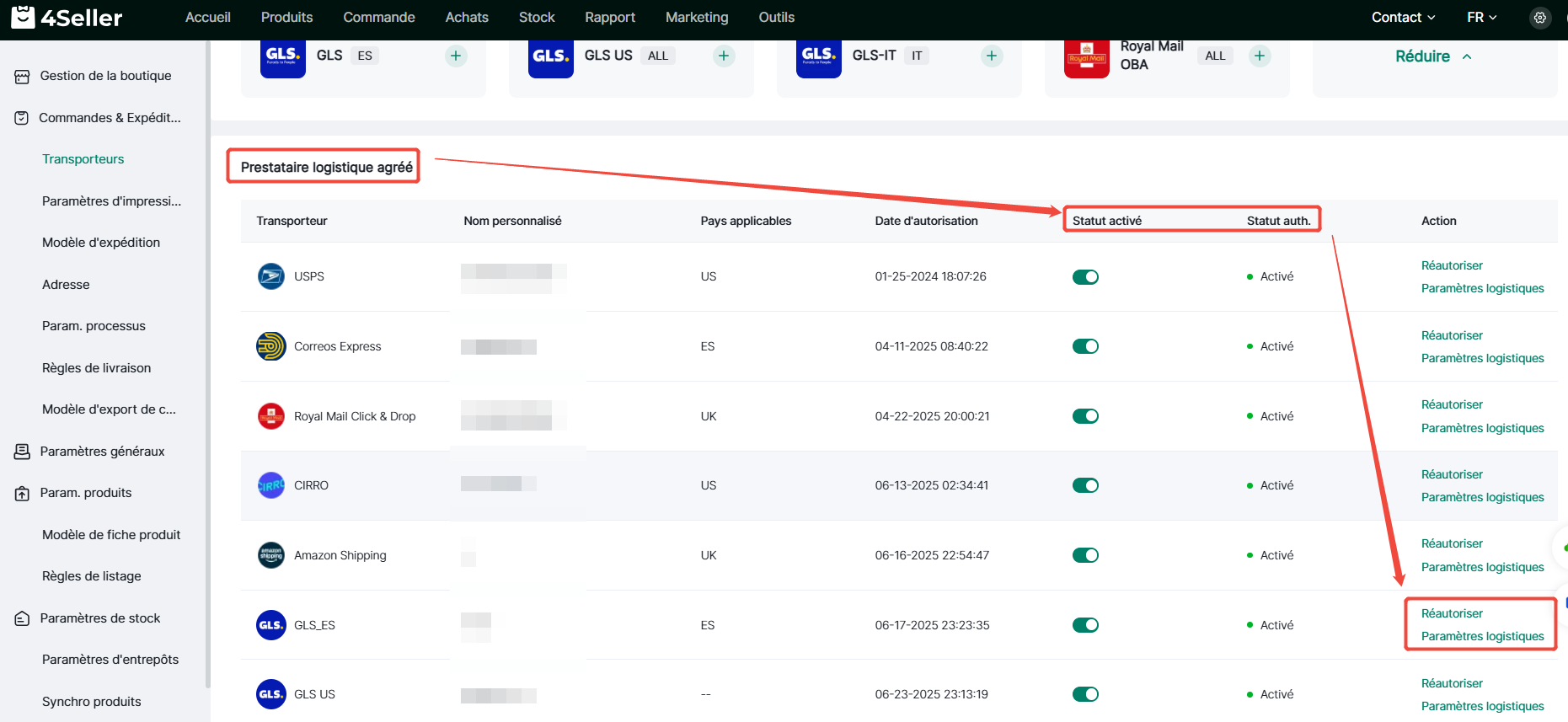
Task: Open Adresse sidebar item
Action: click(x=66, y=285)
